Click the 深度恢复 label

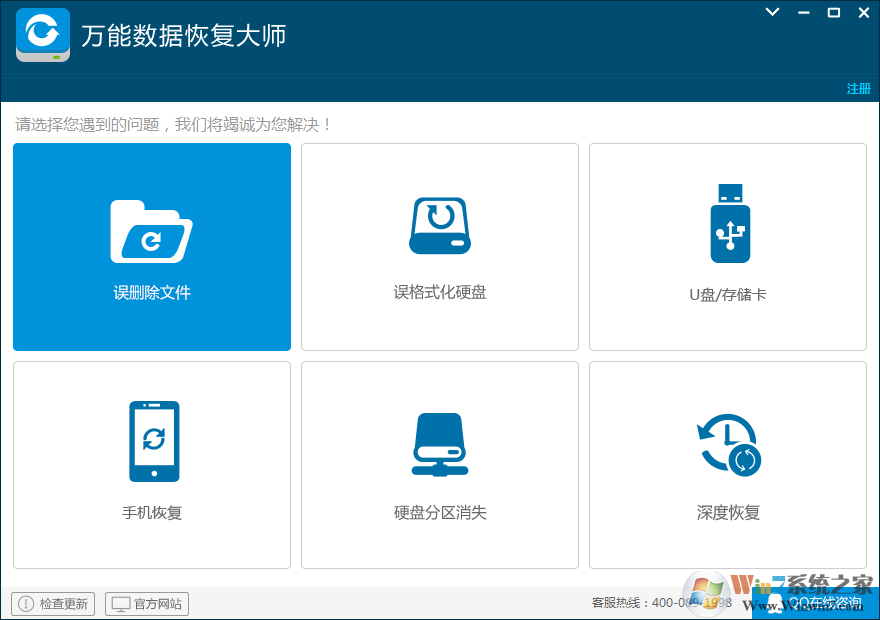(x=728, y=513)
